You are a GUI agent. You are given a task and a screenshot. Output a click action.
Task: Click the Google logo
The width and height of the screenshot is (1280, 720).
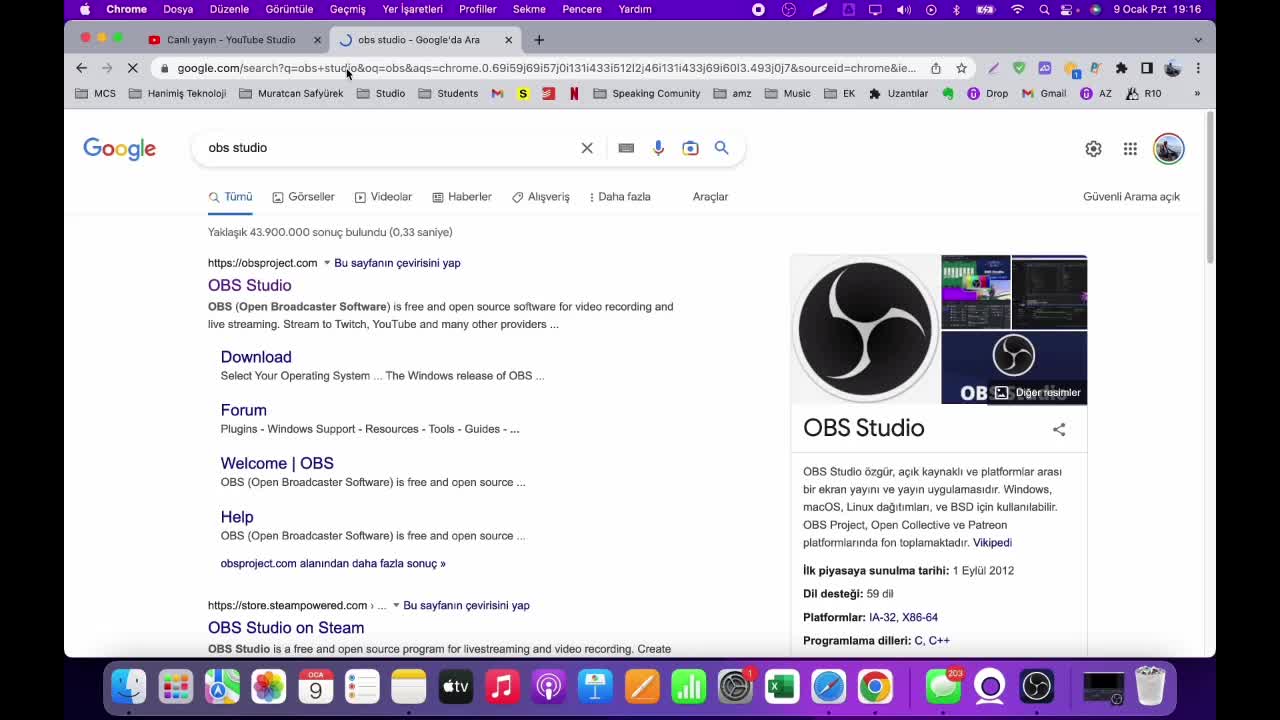coord(119,149)
